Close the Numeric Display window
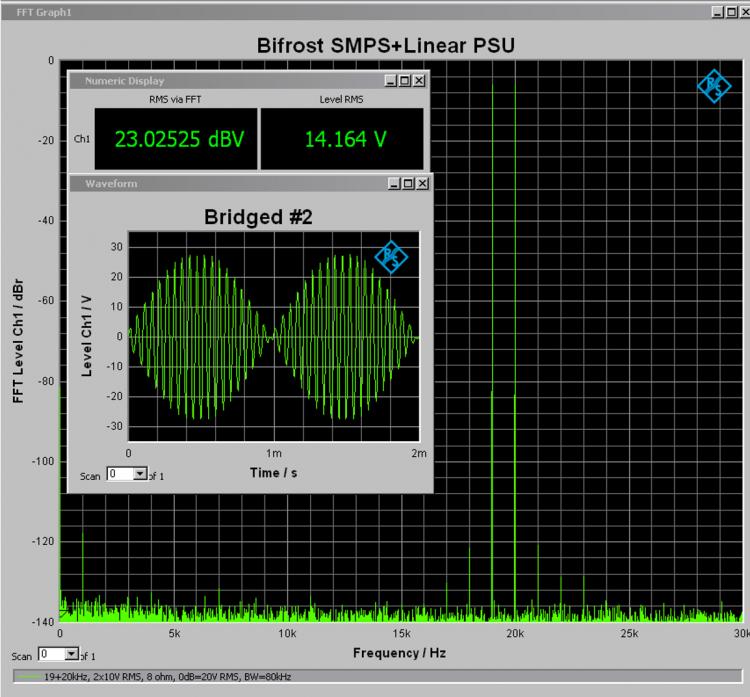The height and width of the screenshot is (697, 750). [419, 80]
